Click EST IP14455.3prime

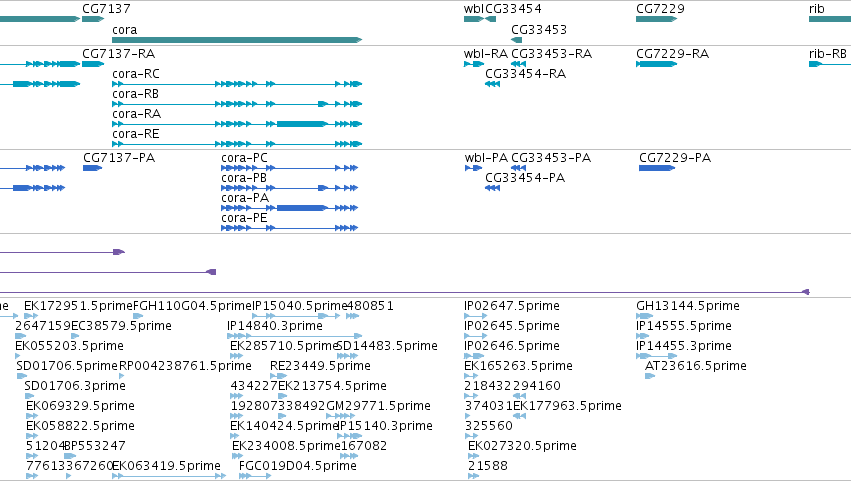tap(684, 346)
